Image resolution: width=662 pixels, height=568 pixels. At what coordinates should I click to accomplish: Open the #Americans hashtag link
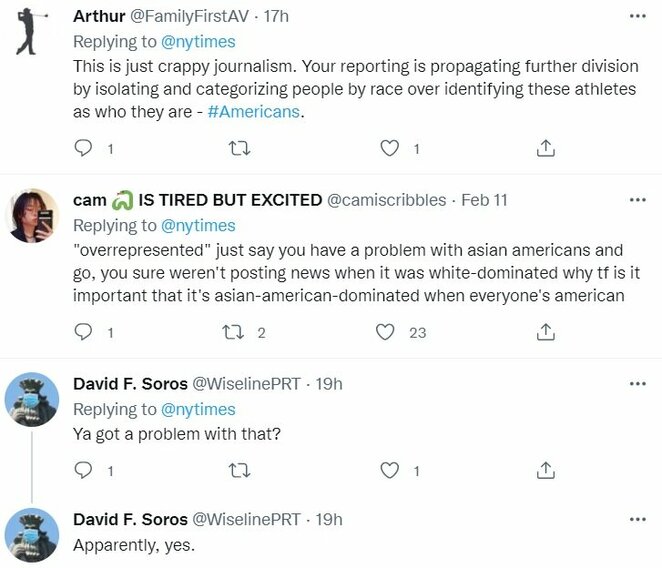(x=254, y=112)
